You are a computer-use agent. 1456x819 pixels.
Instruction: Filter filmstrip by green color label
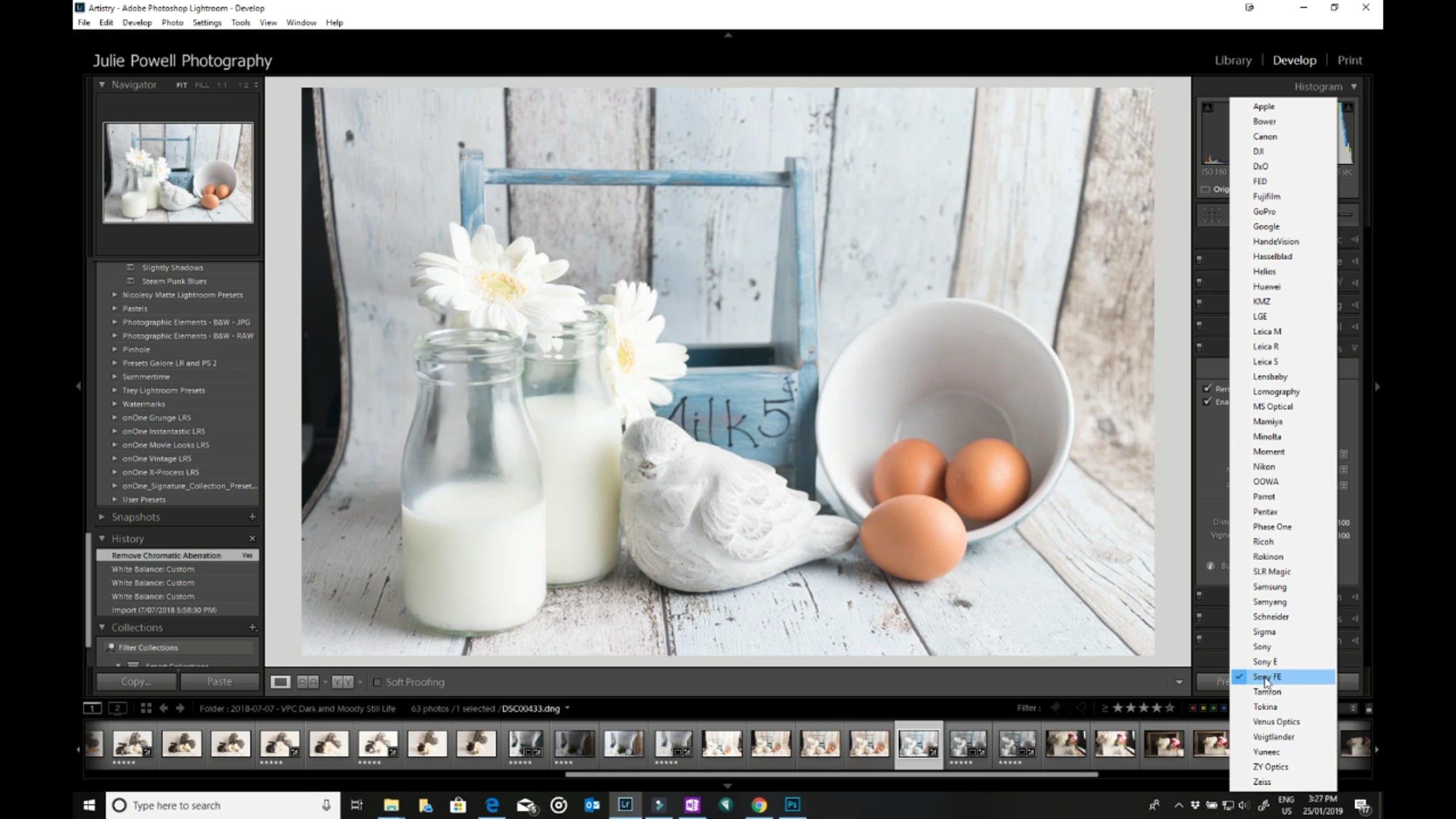[1213, 708]
